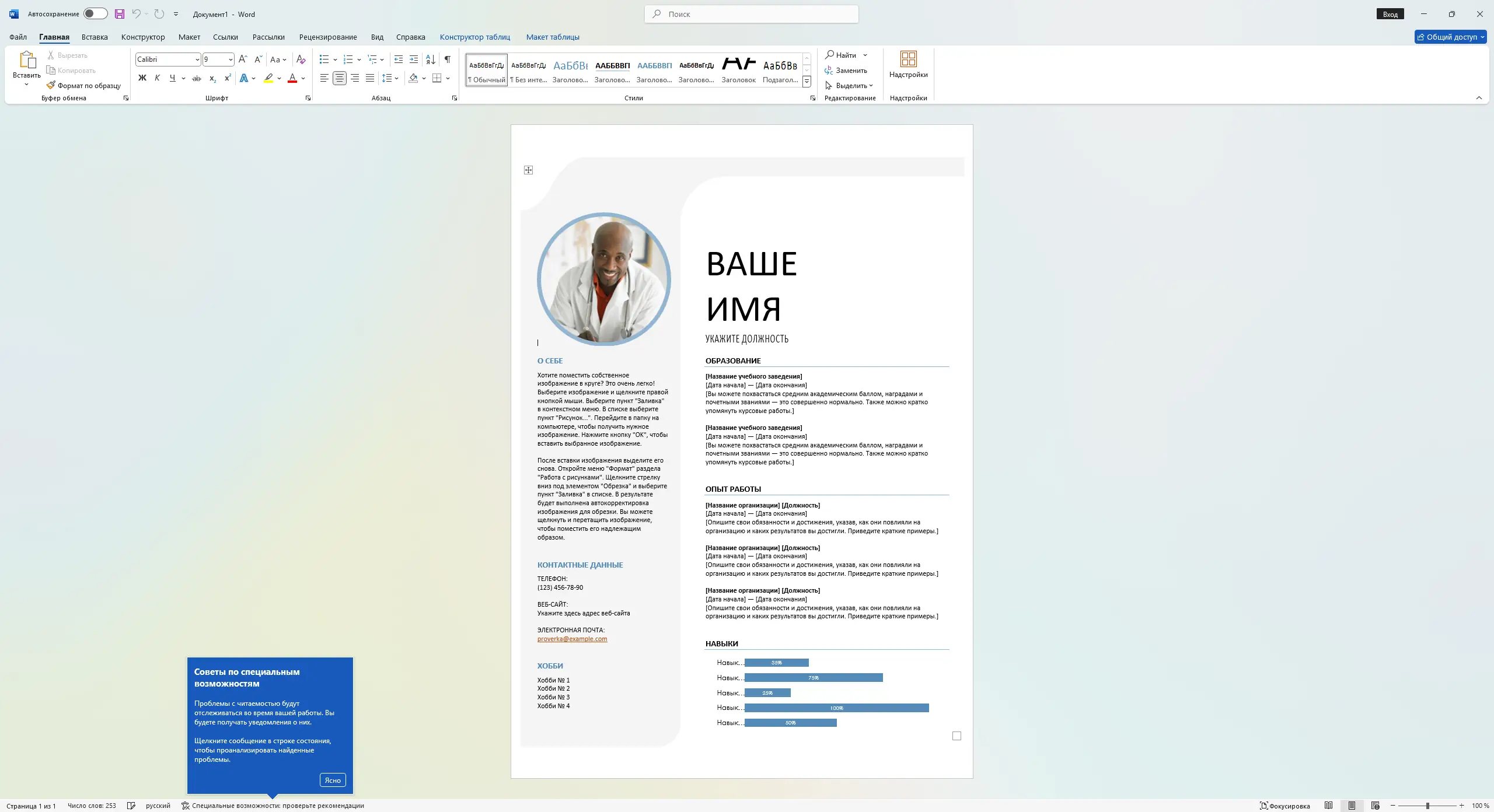Switch to Фокусировка focus mode
1494x812 pixels.
(x=1284, y=806)
